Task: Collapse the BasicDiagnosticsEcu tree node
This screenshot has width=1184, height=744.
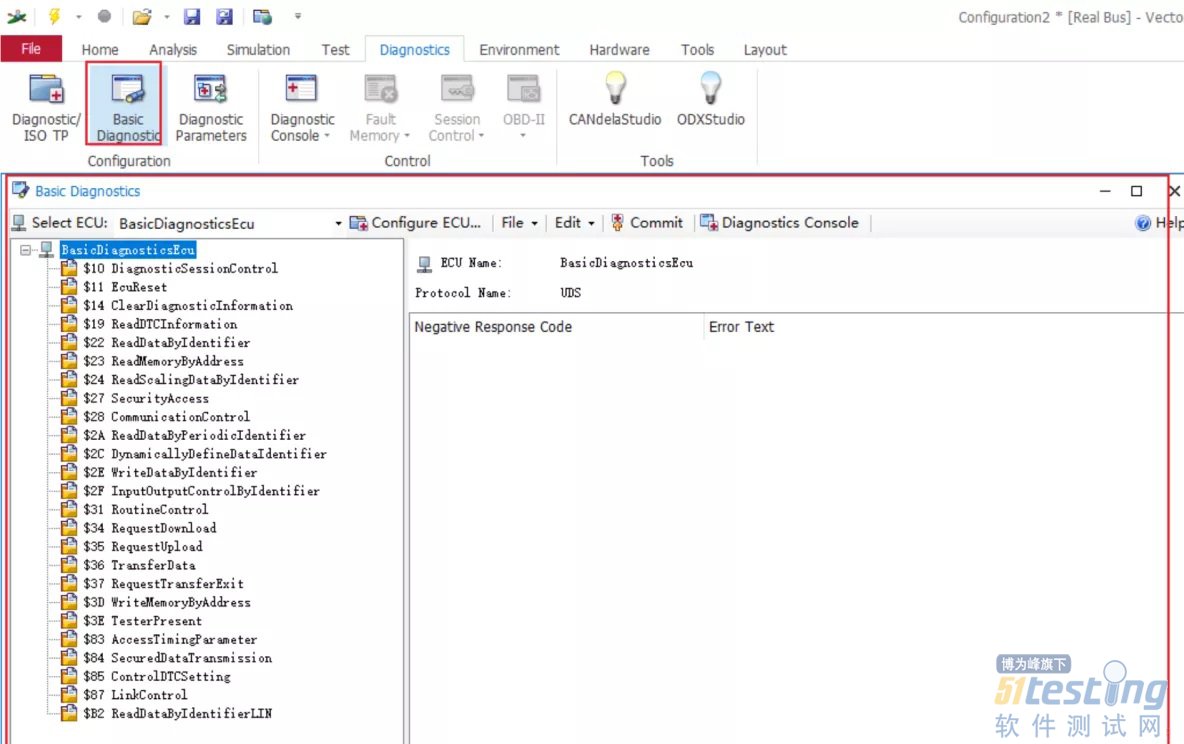Action: pyautogui.click(x=26, y=249)
